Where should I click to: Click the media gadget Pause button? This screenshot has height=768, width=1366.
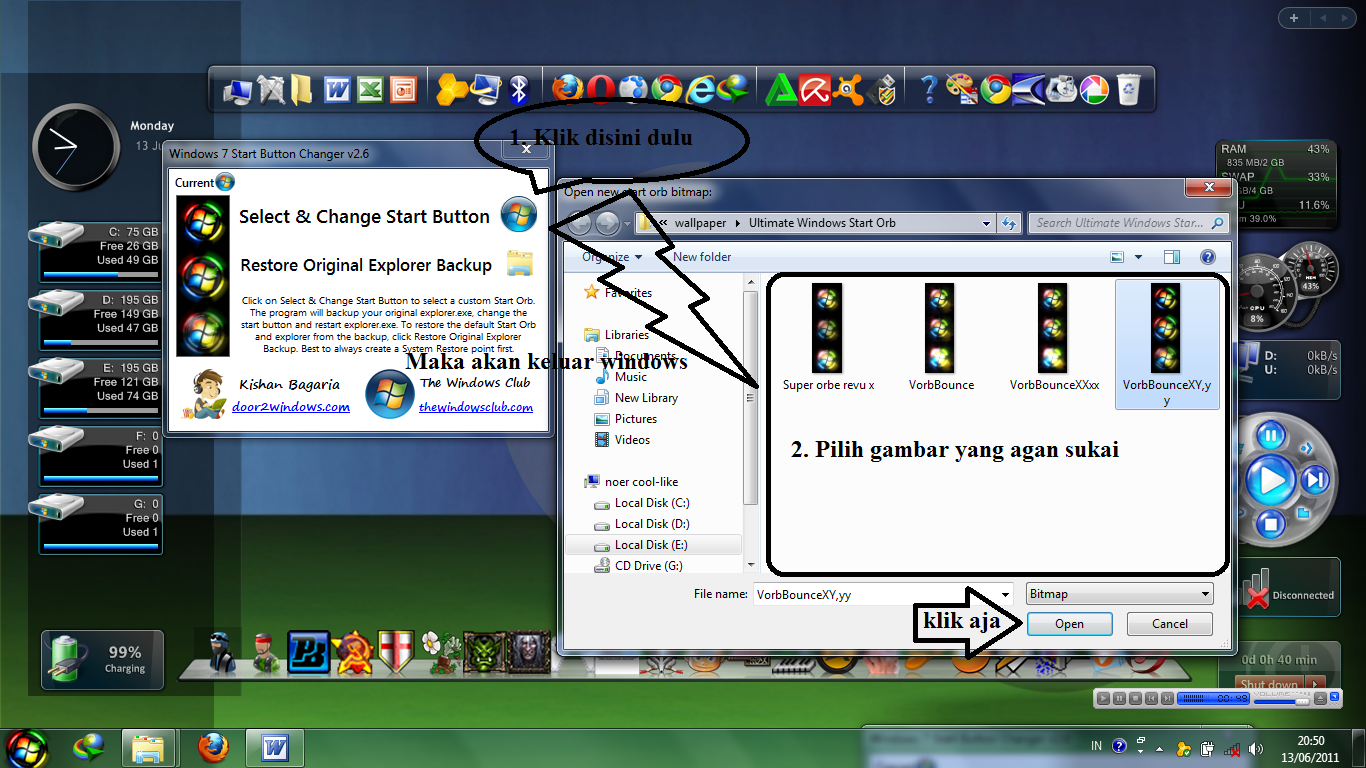point(1270,436)
